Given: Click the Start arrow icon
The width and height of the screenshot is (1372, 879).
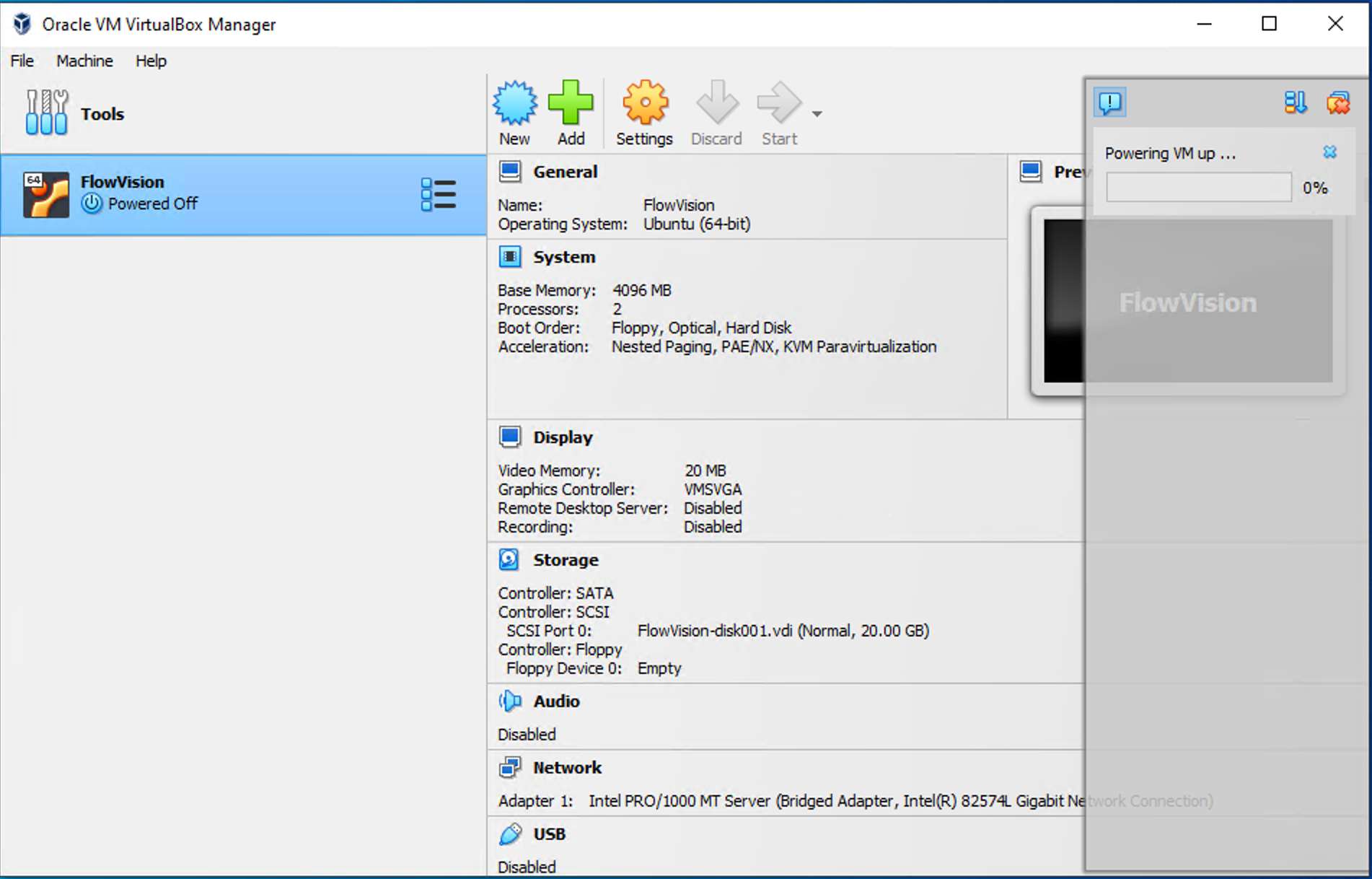Looking at the screenshot, I should click(x=779, y=103).
